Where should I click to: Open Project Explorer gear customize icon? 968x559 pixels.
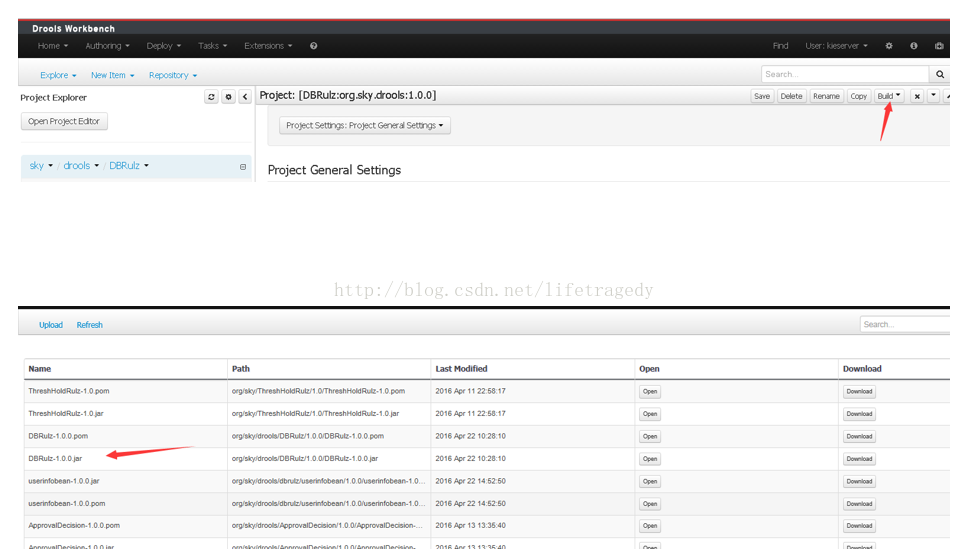tap(228, 97)
